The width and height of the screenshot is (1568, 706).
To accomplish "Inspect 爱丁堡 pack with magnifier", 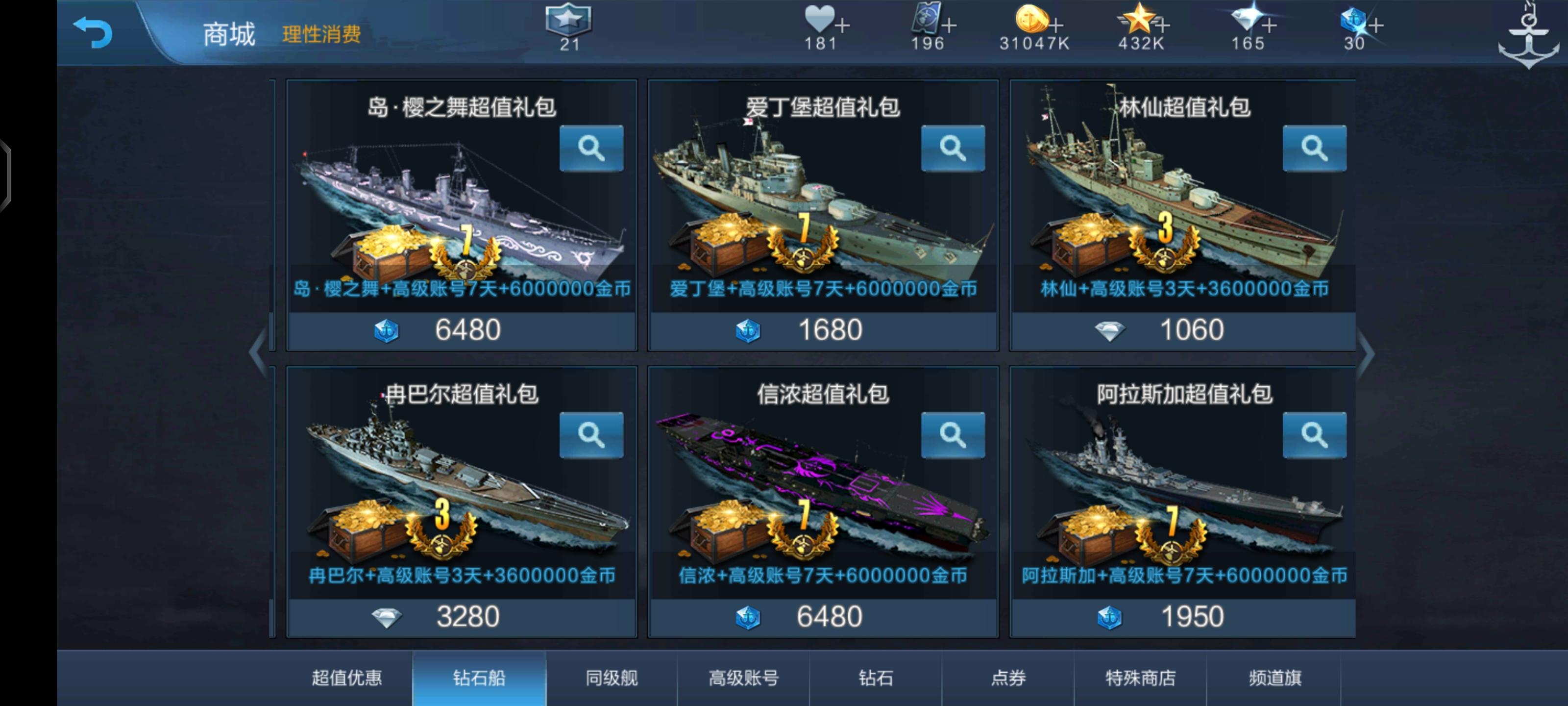I will 953,148.
